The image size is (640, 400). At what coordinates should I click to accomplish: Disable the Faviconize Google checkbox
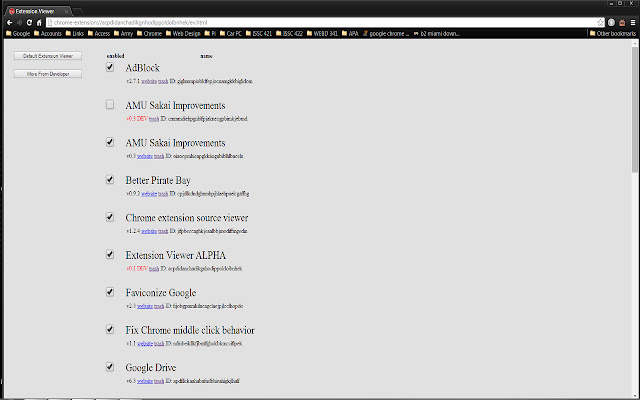tap(110, 292)
